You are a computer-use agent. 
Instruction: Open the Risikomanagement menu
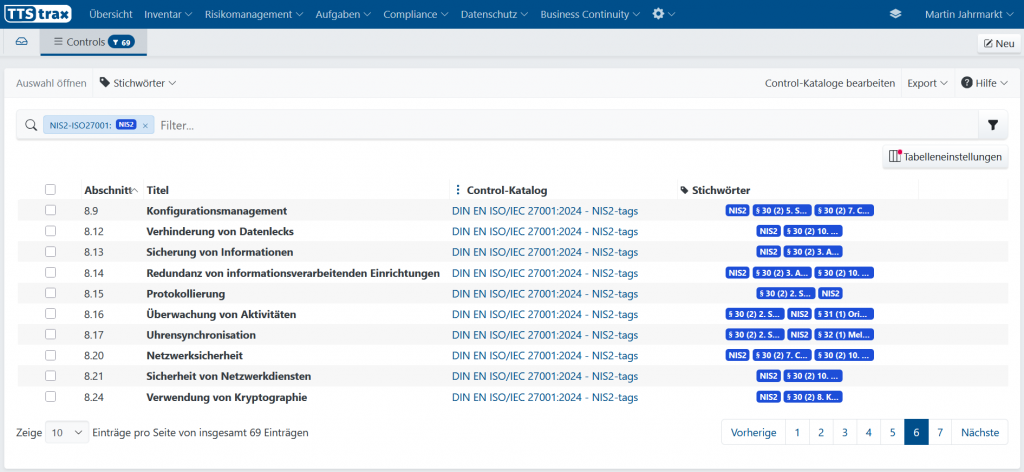tap(254, 14)
